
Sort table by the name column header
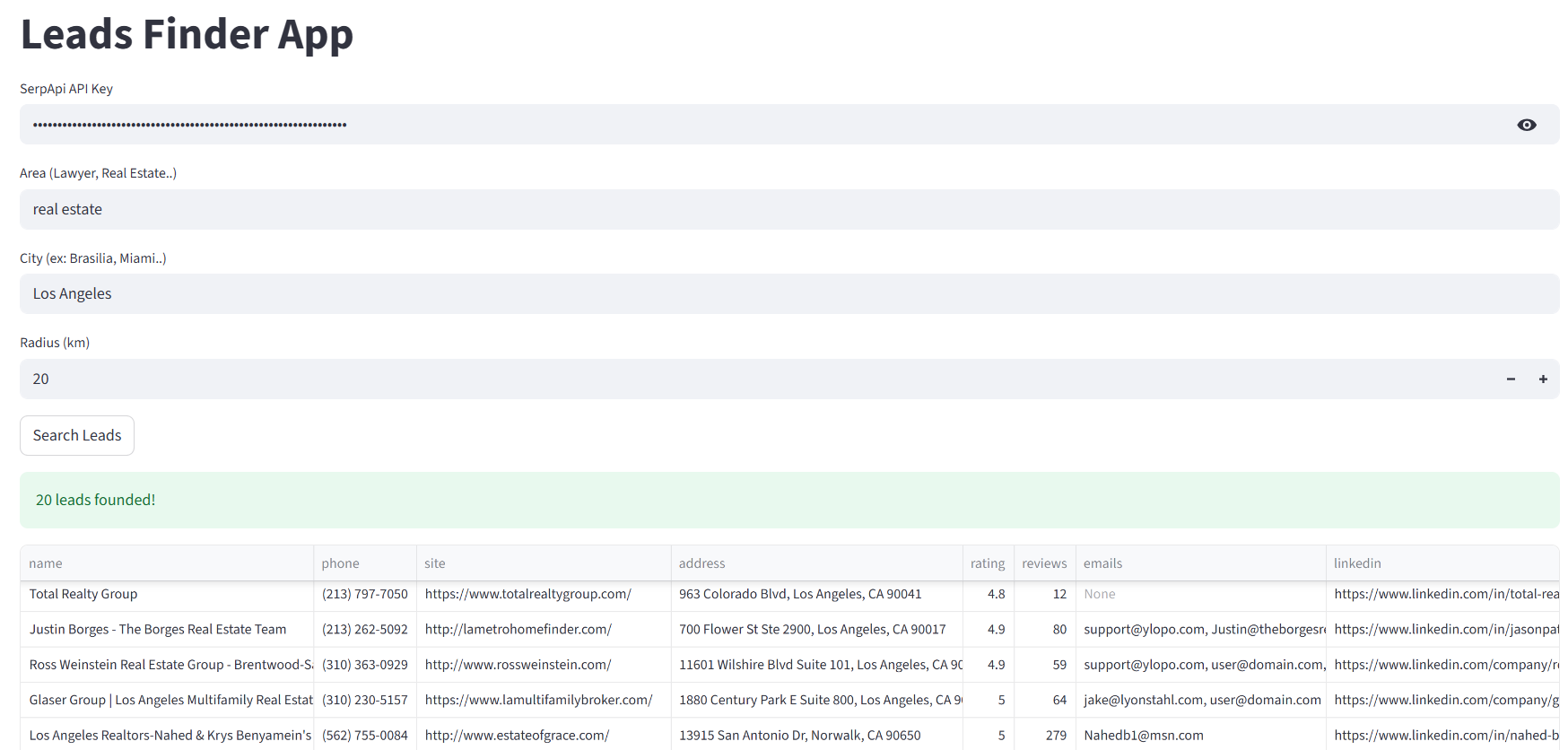(167, 563)
